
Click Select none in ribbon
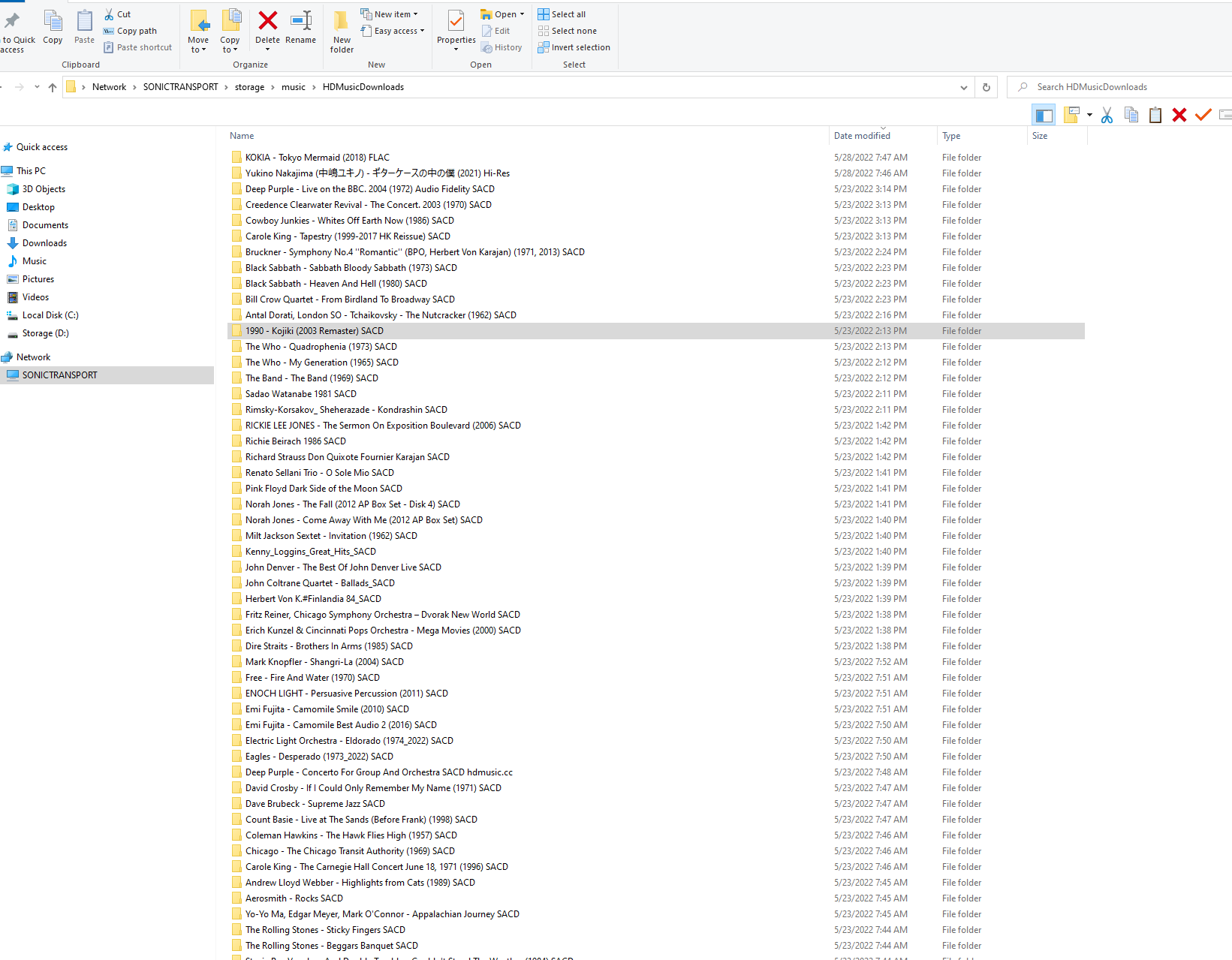568,31
